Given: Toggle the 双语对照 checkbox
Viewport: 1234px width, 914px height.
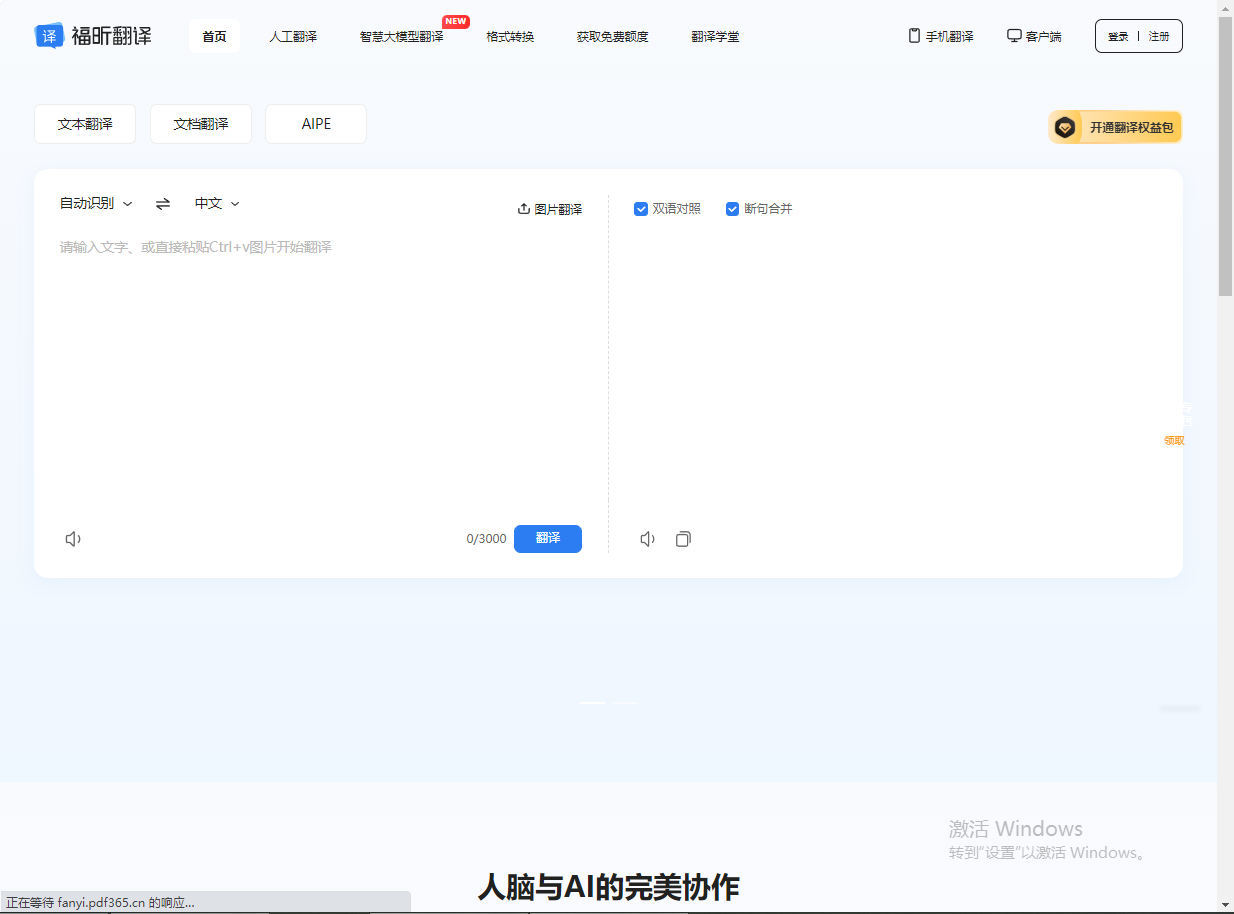Looking at the screenshot, I should click(x=641, y=209).
